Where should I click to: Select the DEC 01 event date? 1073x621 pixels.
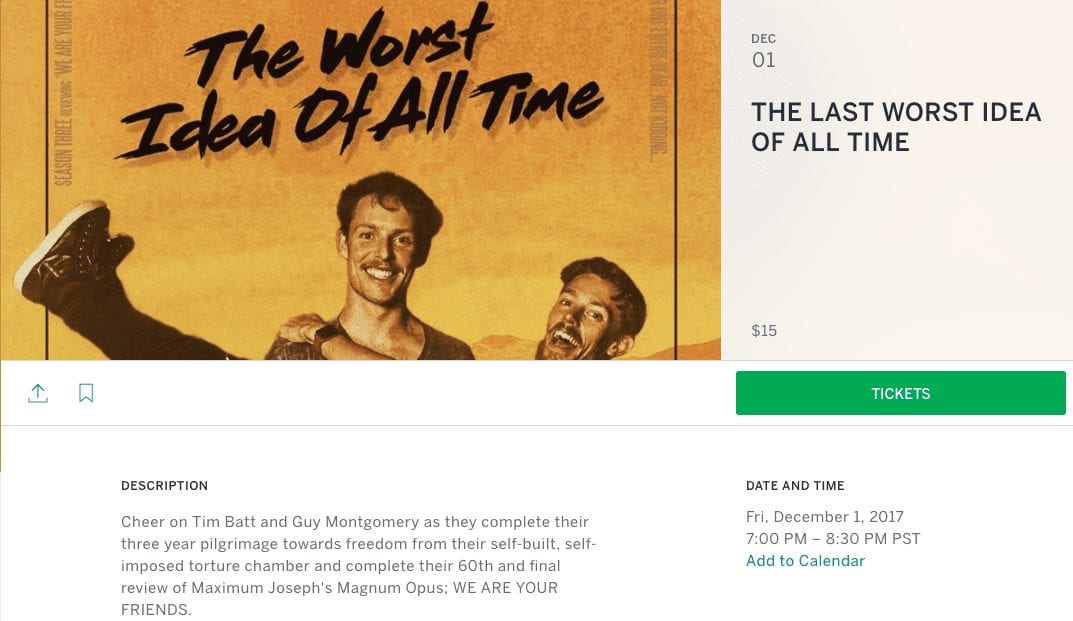pos(764,50)
